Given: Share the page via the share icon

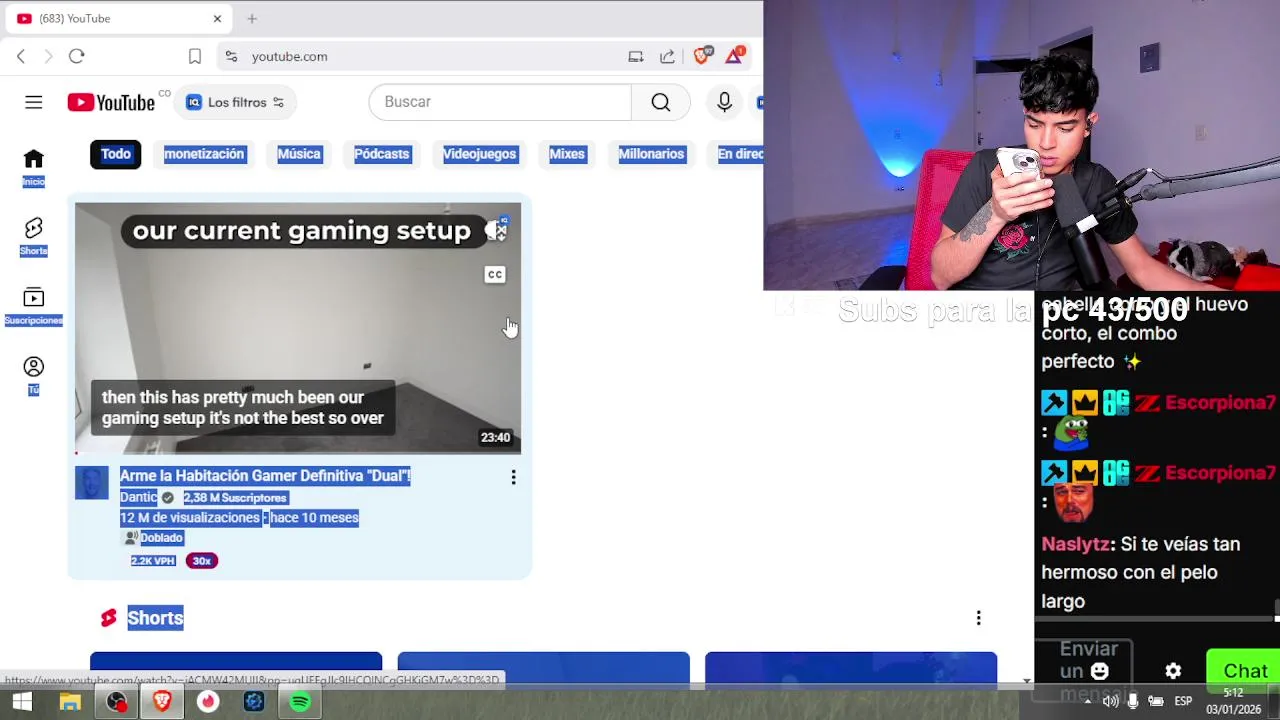Looking at the screenshot, I should click(667, 56).
